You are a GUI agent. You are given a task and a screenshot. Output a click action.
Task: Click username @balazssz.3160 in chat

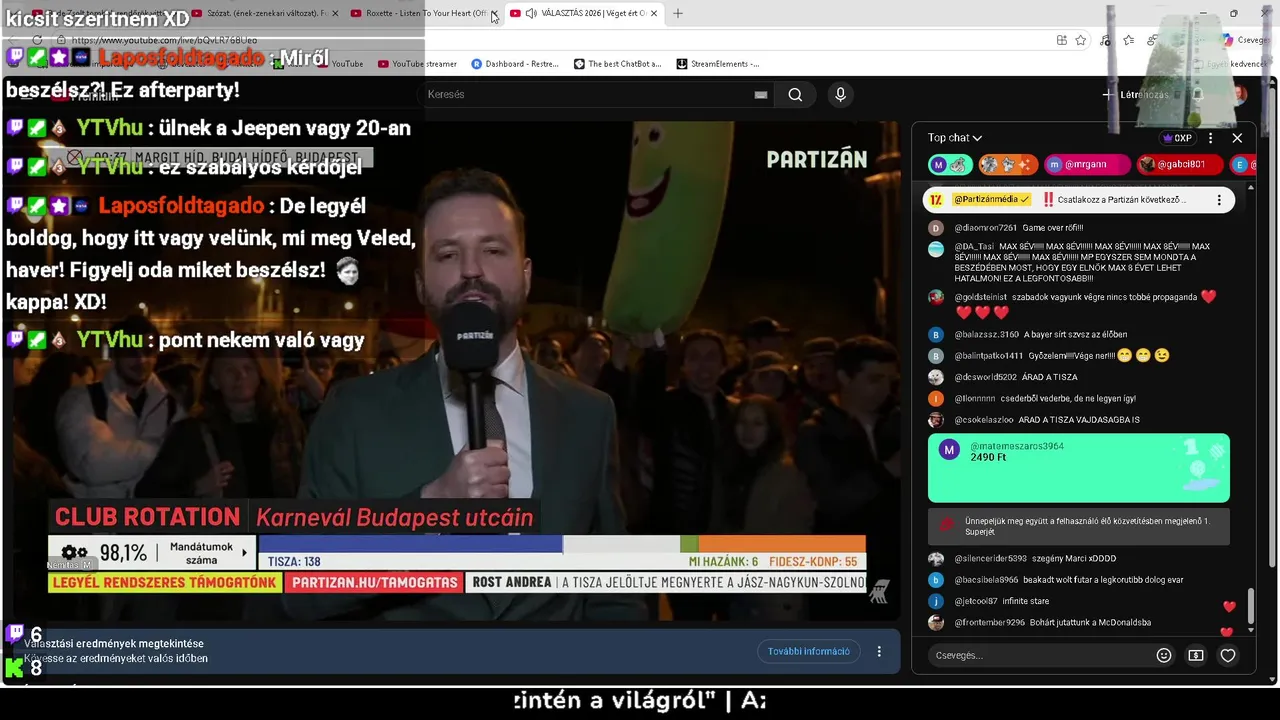point(986,334)
